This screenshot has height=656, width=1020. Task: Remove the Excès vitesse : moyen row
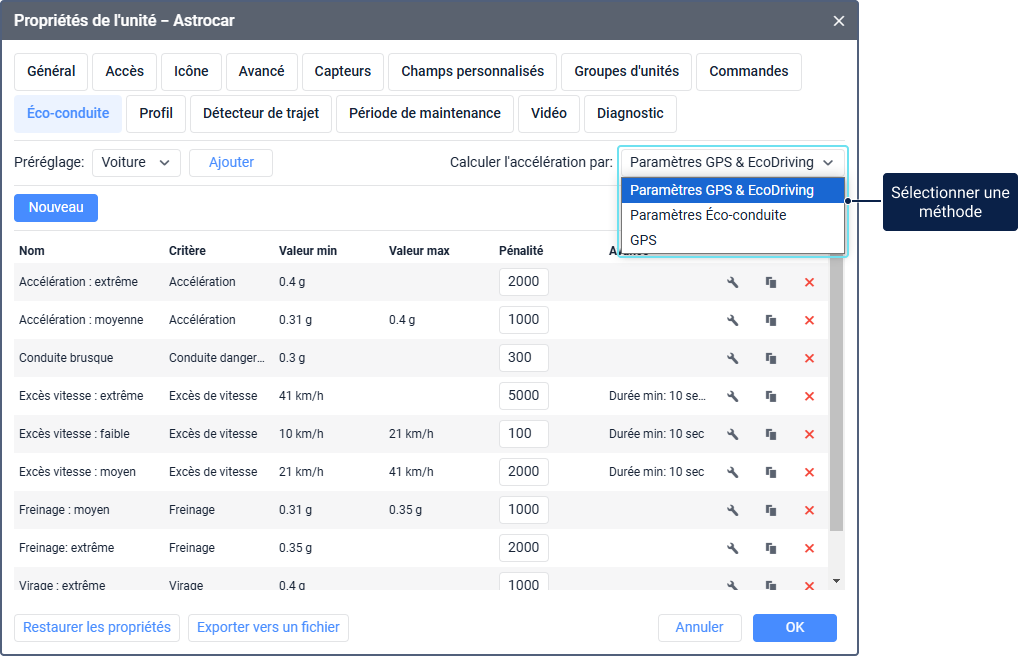pyautogui.click(x=809, y=473)
